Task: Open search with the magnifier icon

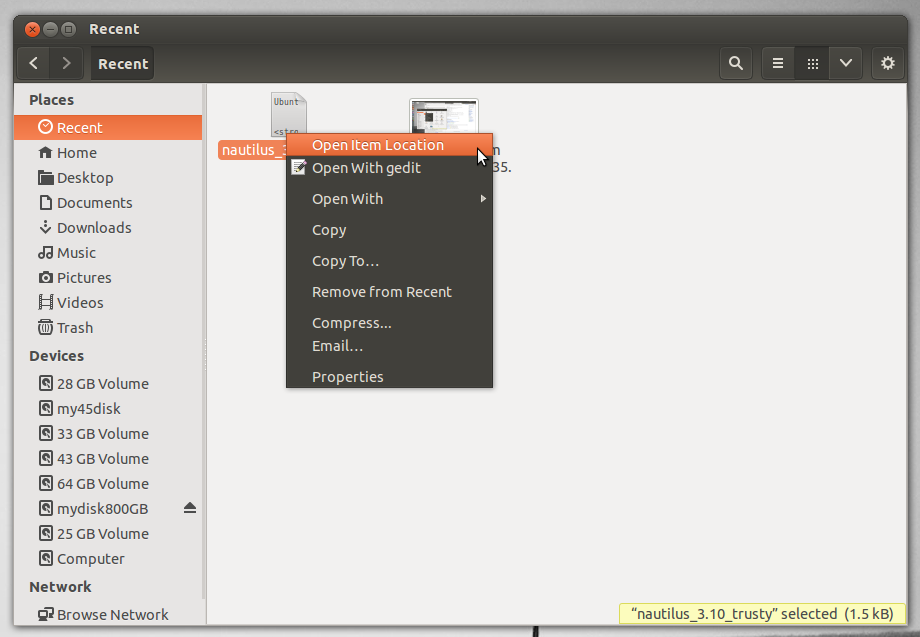Action: tap(736, 63)
